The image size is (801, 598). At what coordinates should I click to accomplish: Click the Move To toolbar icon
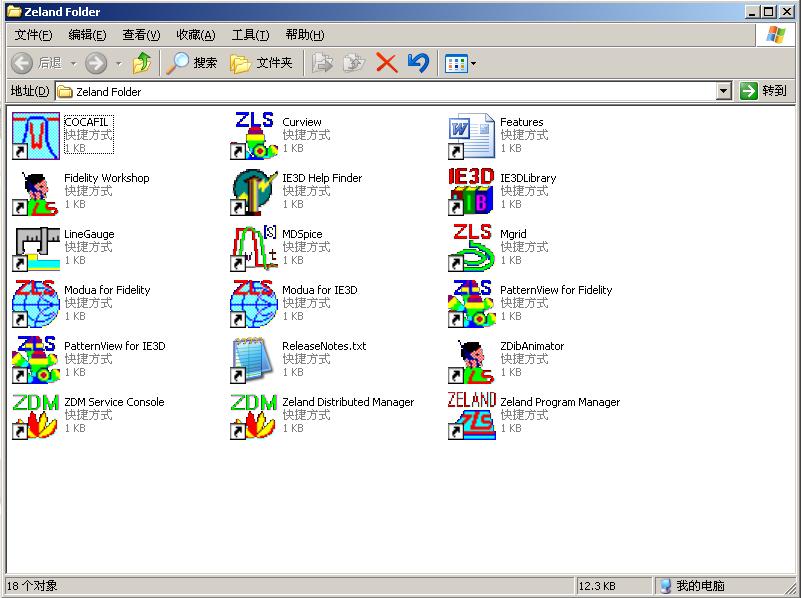322,63
